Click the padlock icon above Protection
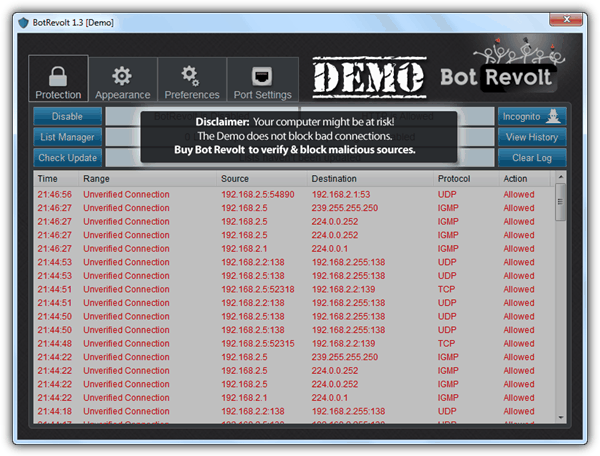Screen dimensions: 600x456 [x=58, y=76]
